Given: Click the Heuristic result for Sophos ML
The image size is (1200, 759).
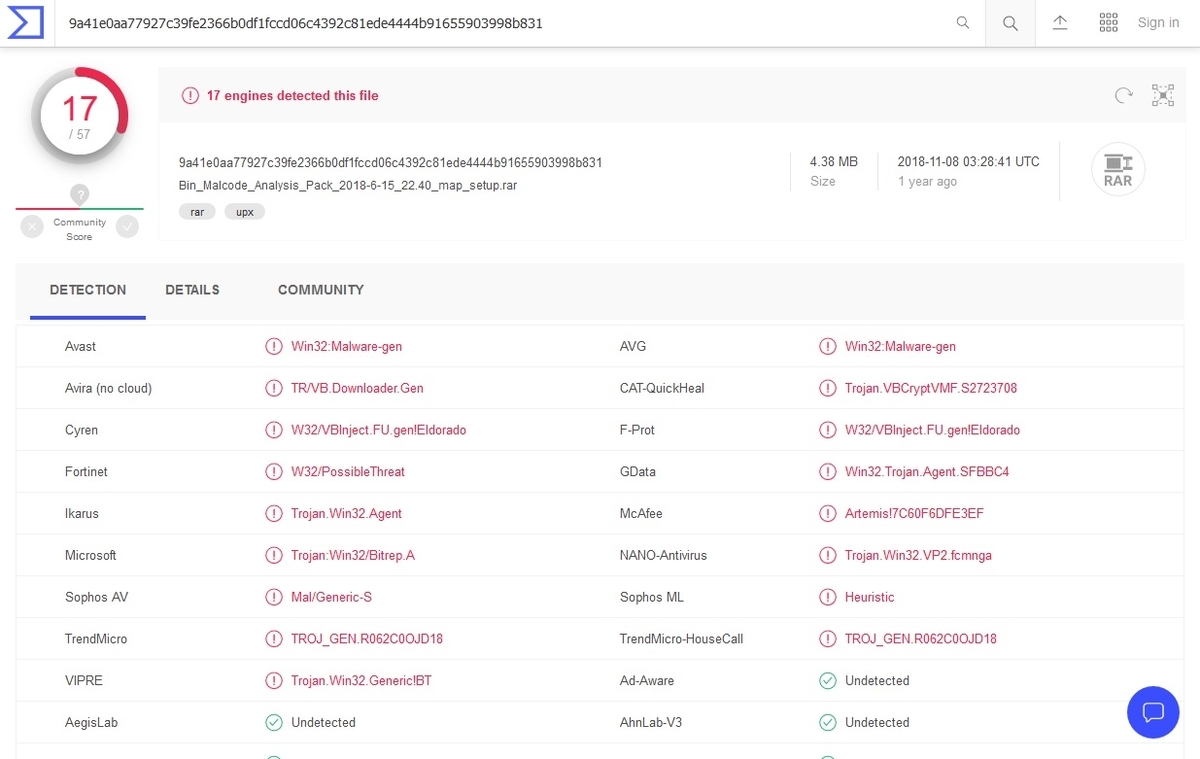Looking at the screenshot, I should click(870, 598).
